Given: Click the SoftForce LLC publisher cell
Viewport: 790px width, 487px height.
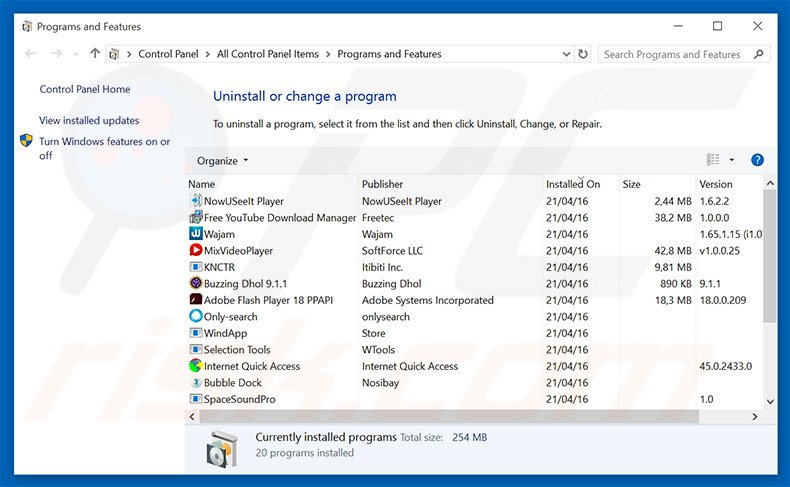Looking at the screenshot, I should (x=392, y=251).
